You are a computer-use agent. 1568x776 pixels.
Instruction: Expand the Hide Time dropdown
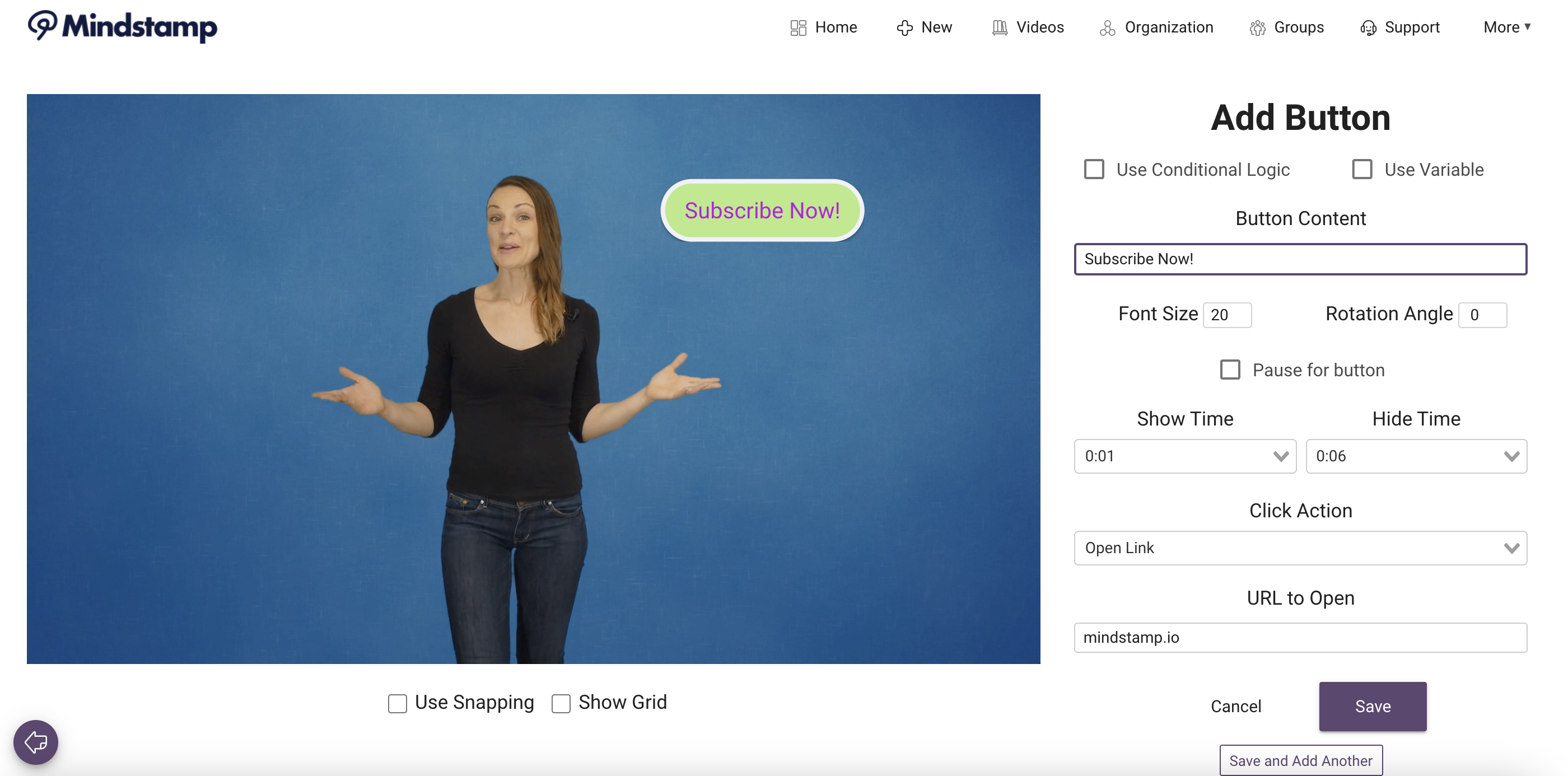[1416, 456]
